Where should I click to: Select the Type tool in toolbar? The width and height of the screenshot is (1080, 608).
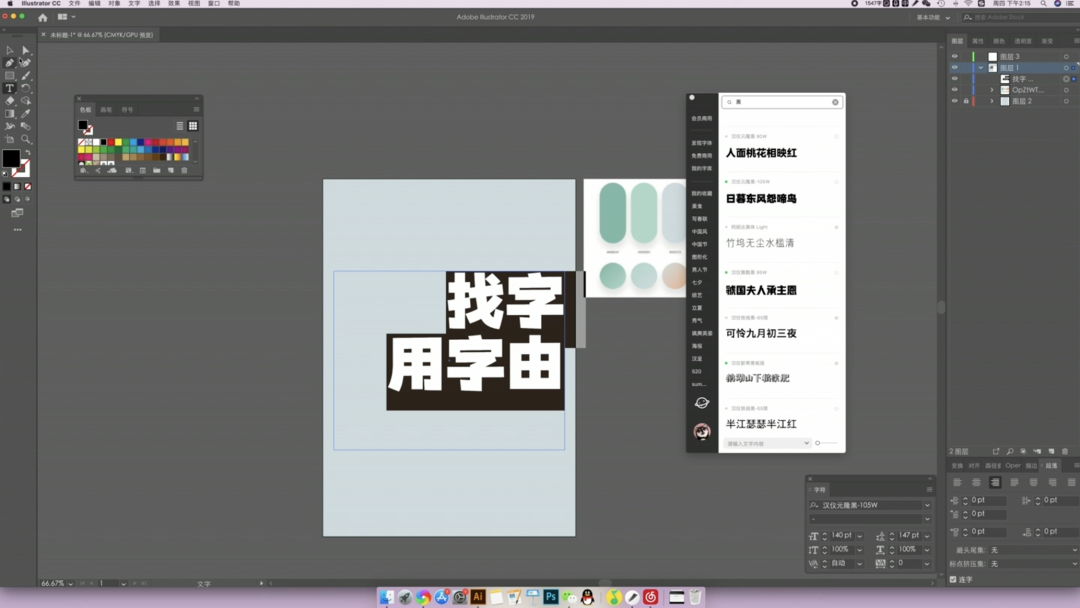[x=10, y=88]
